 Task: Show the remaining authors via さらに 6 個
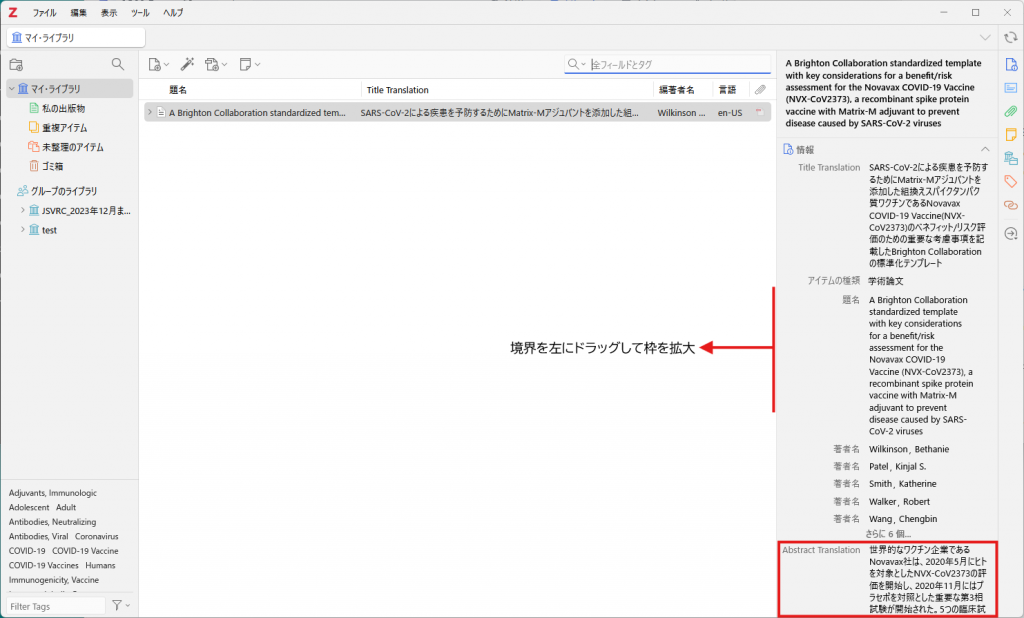[x=888, y=534]
